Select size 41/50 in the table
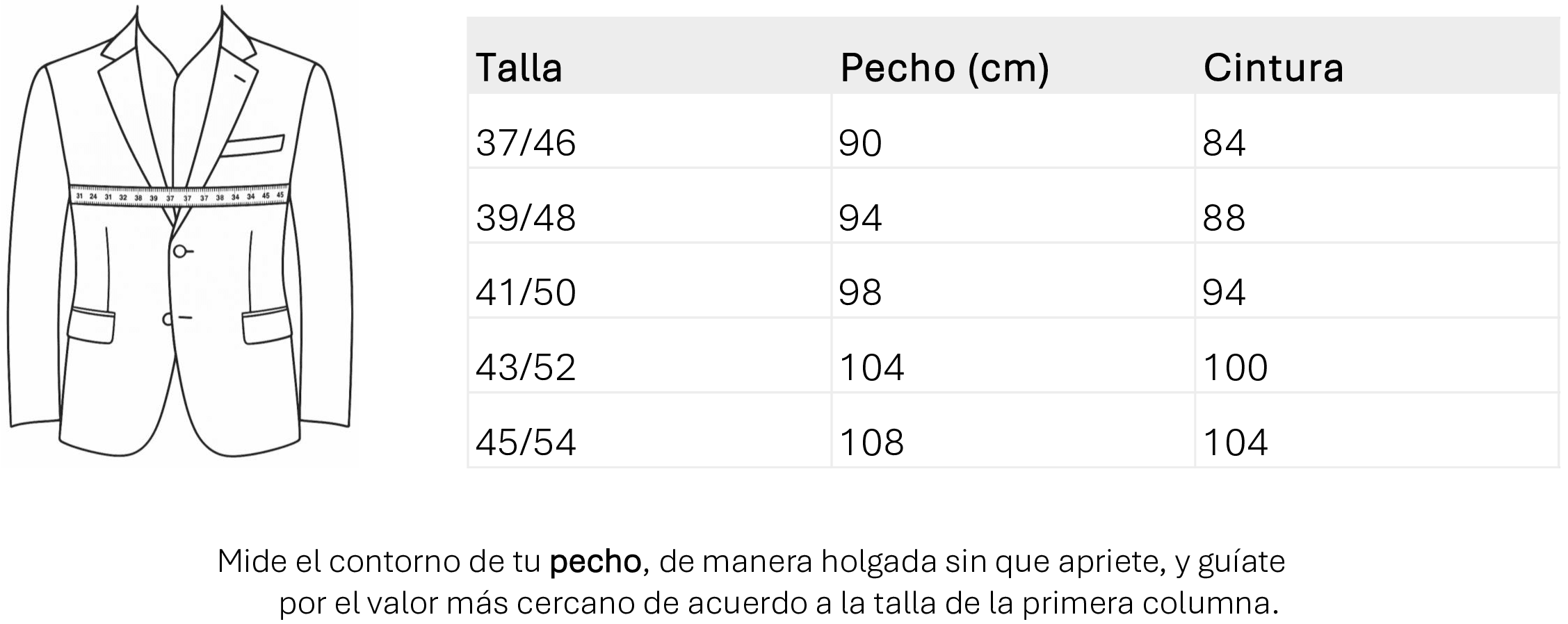This screenshot has width=1568, height=624. 526,293
